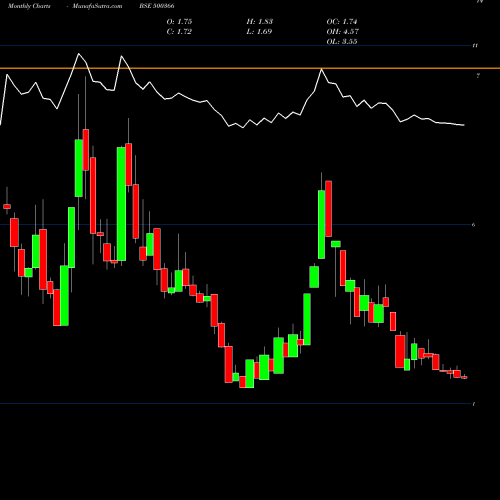
Task: Click the '11' price axis label
Action: click(x=475, y=45)
